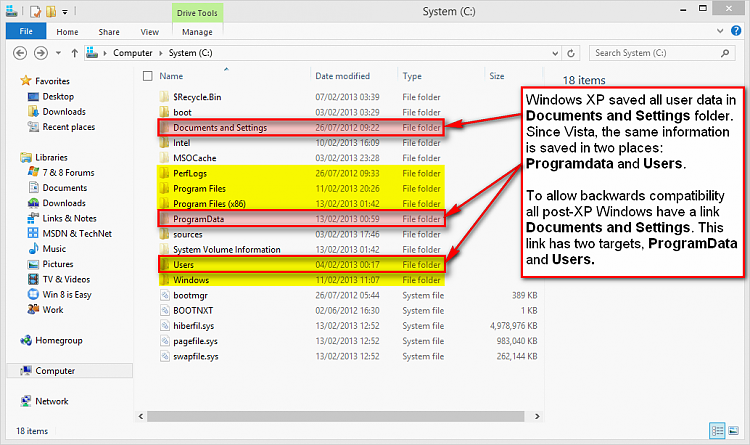Switch to the View ribbon tab
The image size is (750, 445).
149,32
